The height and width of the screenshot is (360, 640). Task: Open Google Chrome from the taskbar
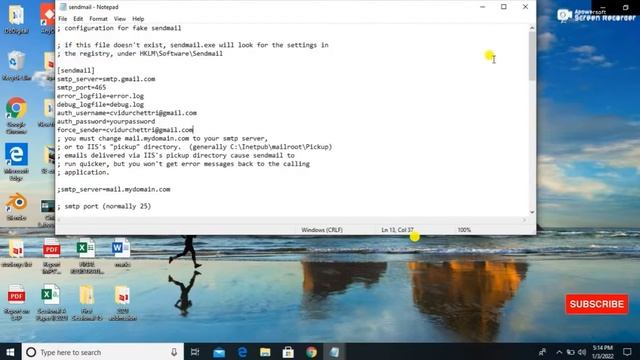coord(311,352)
